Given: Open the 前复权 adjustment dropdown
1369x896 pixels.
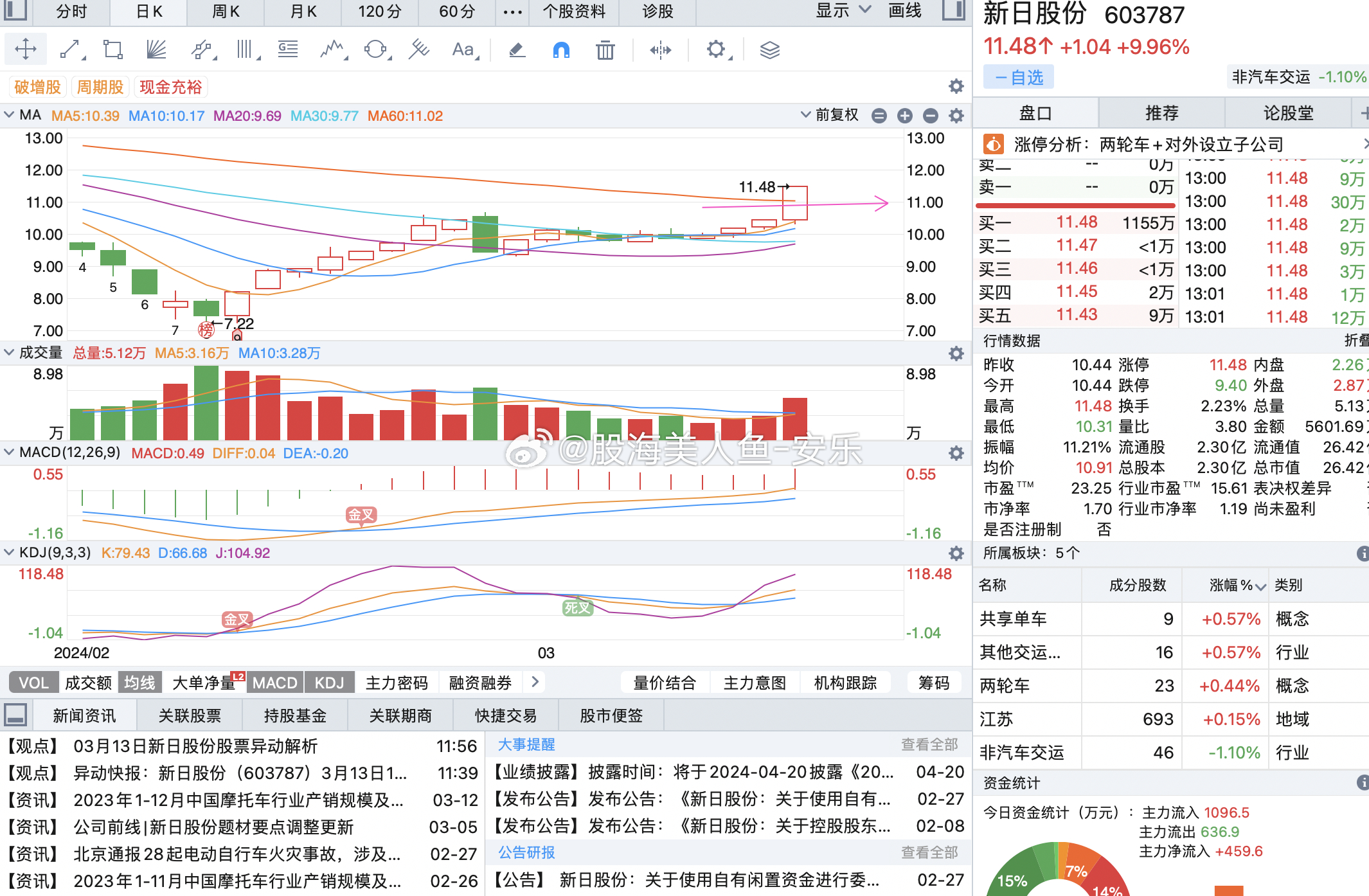Looking at the screenshot, I should pyautogui.click(x=829, y=115).
